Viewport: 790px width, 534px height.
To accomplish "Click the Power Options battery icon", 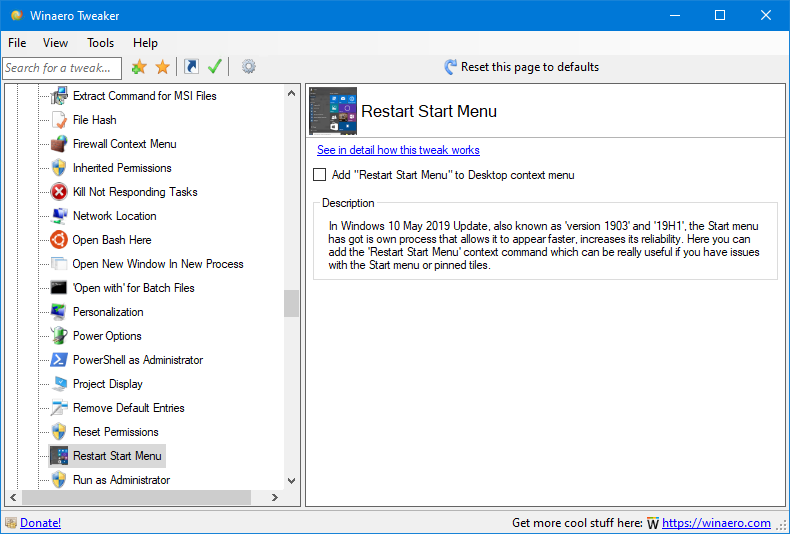I will 59,336.
